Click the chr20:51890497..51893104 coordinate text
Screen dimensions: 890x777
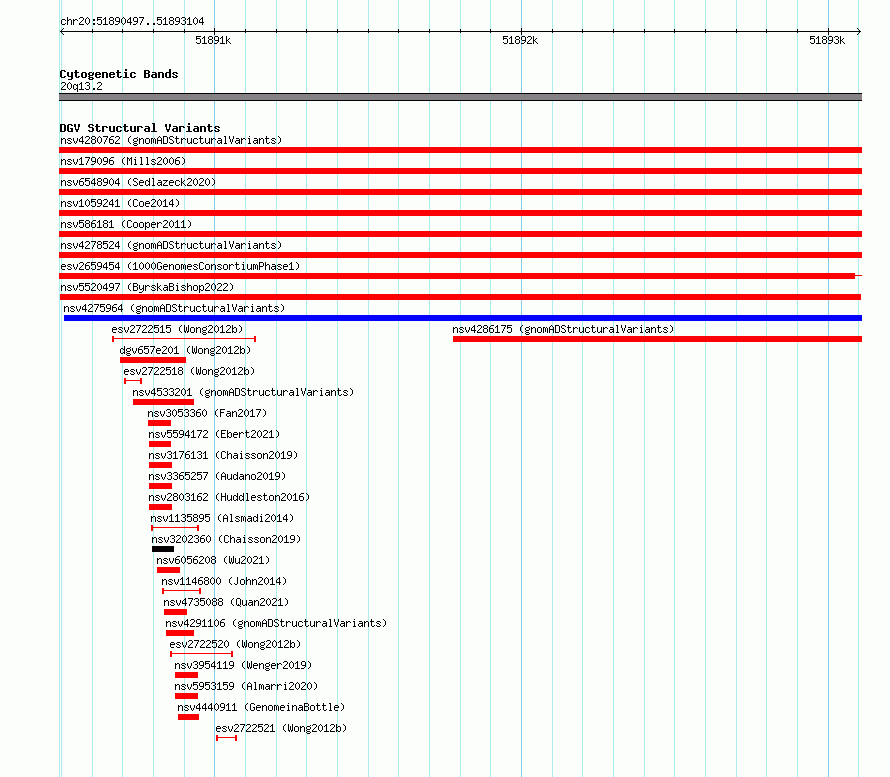point(132,21)
